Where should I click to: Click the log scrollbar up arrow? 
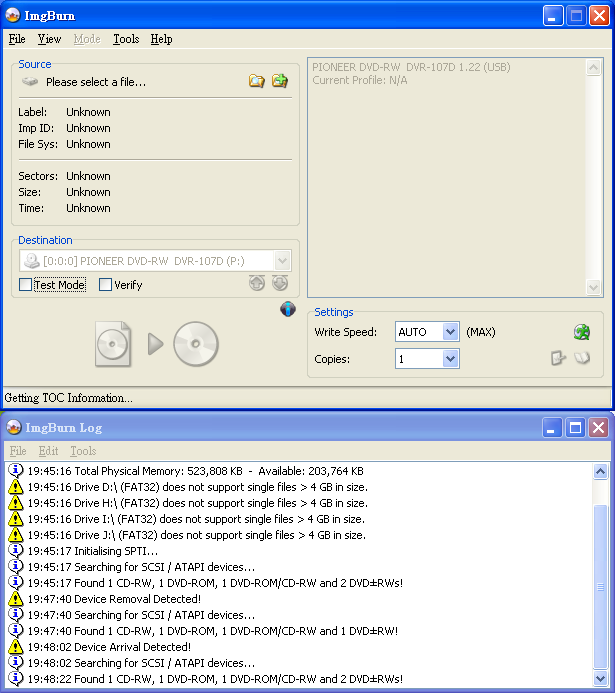tap(600, 472)
